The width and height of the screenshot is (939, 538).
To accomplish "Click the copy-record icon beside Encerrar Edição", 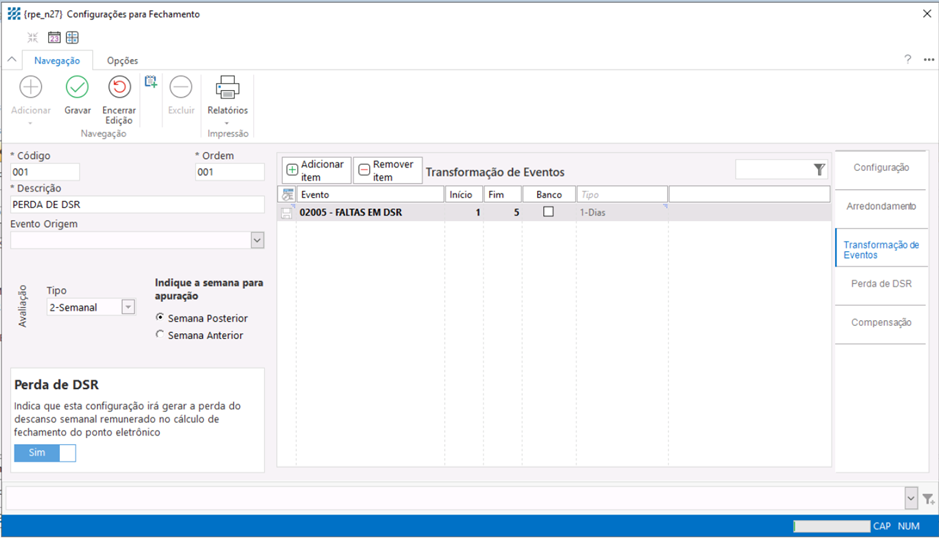I will [x=151, y=82].
